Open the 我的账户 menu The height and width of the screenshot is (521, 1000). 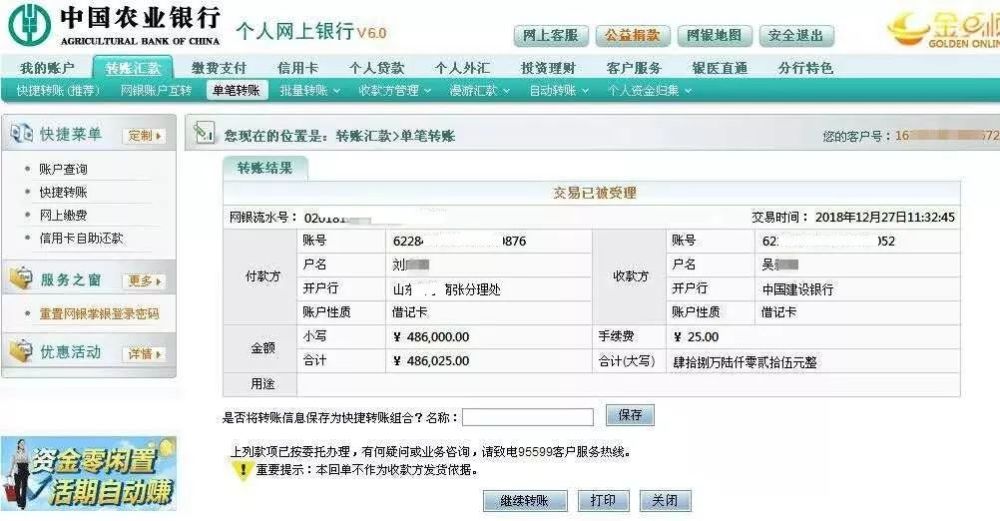pyautogui.click(x=47, y=68)
